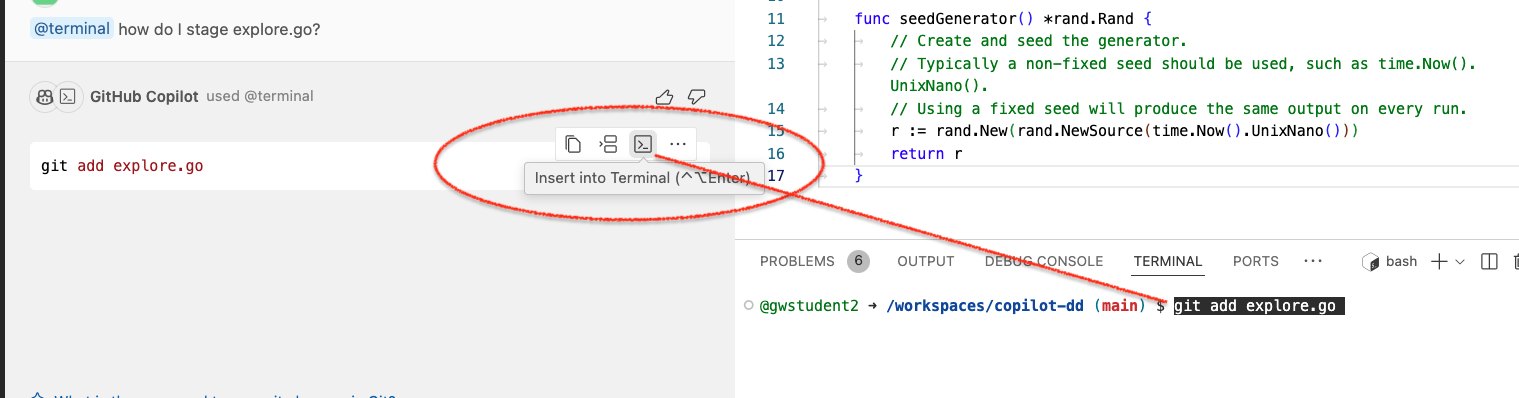Switch to the PROBLEMS tab

[797, 261]
